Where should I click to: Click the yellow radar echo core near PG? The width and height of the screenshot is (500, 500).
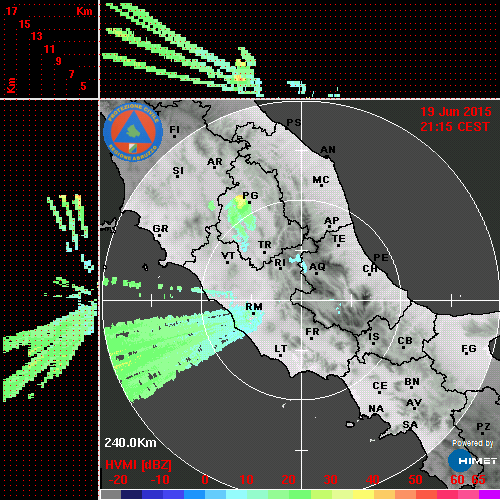click(x=239, y=201)
